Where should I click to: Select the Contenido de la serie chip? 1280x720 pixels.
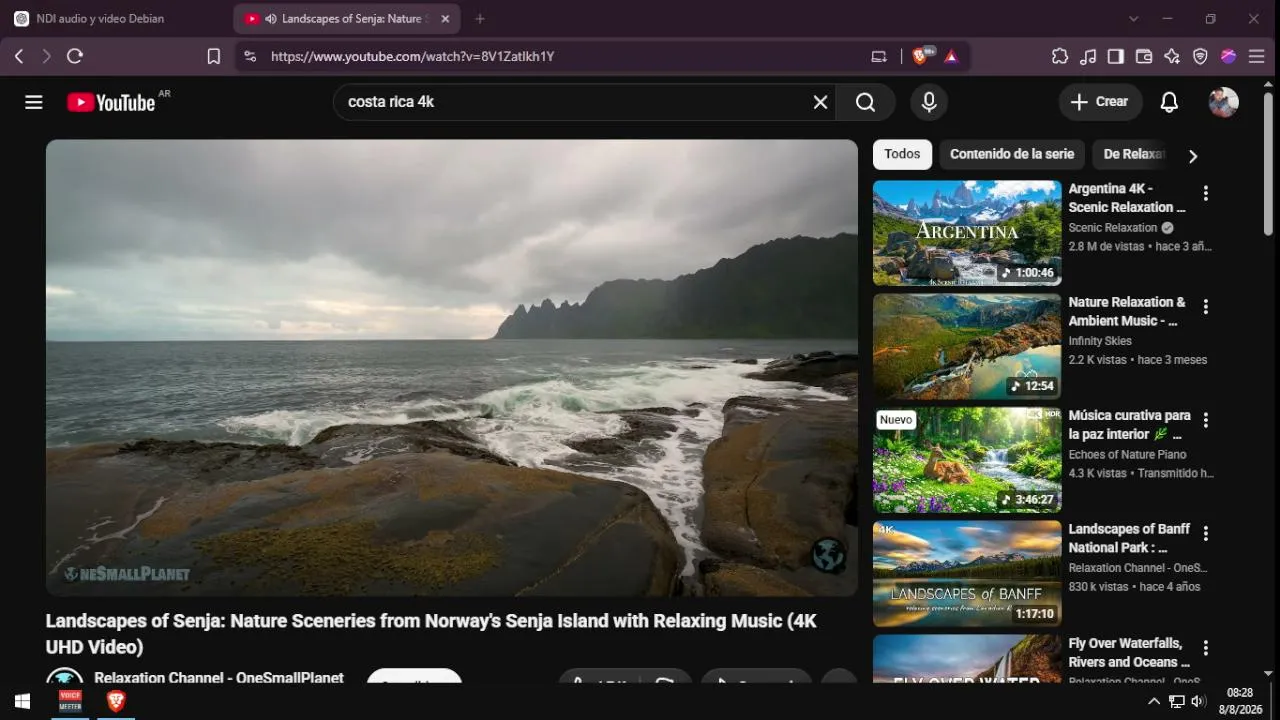point(1012,154)
